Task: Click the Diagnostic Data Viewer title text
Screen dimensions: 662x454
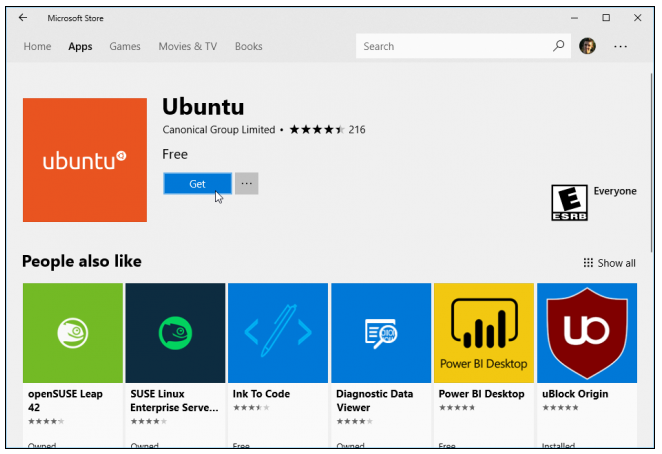Action: click(x=374, y=400)
